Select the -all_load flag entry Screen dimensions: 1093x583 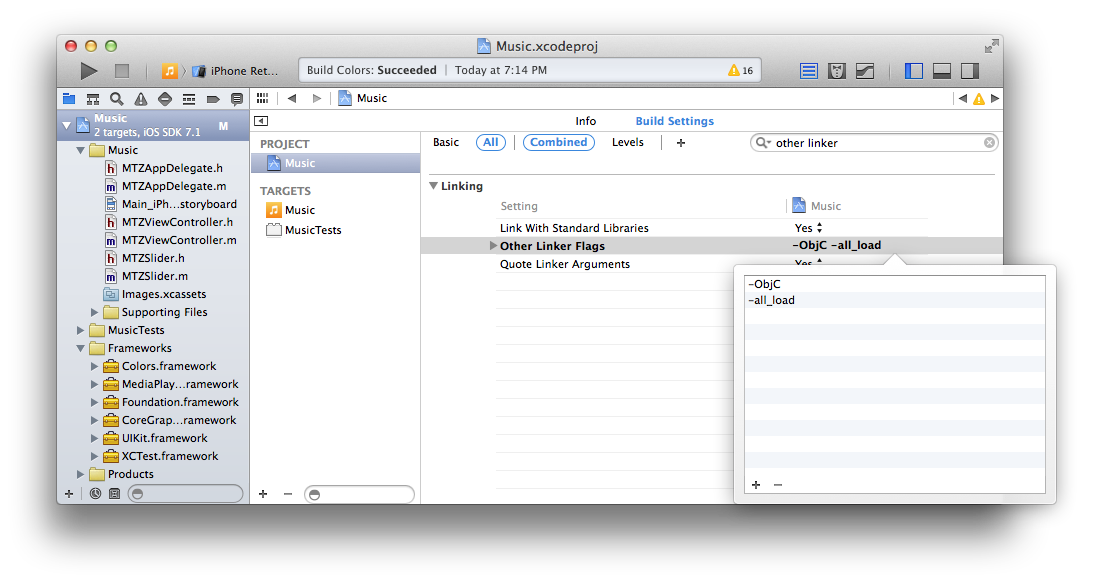(x=895, y=301)
